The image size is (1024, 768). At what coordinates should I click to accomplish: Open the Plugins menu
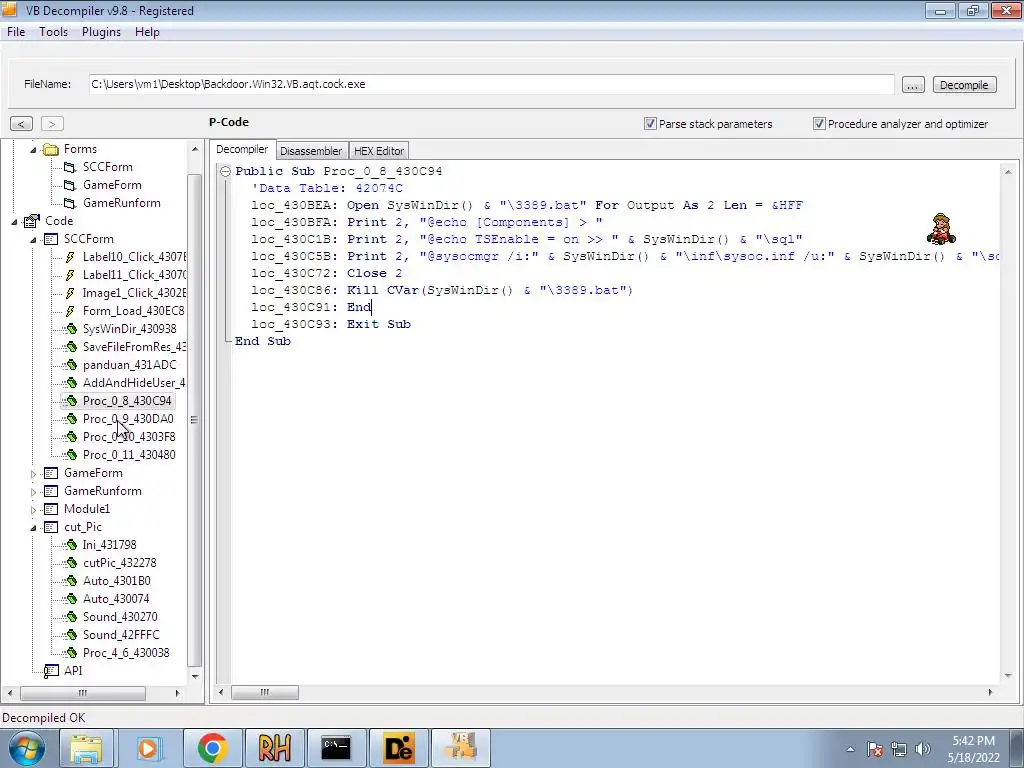pyautogui.click(x=101, y=32)
